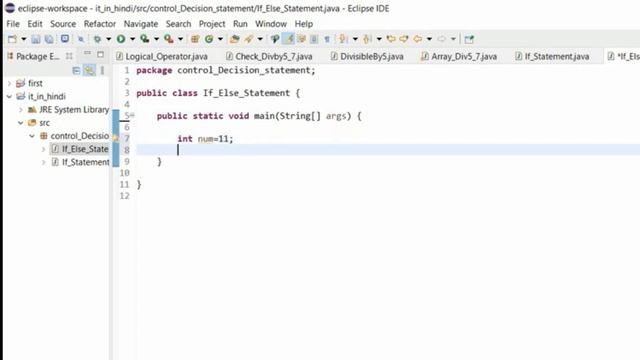Click the Pin Editor toolbar icon
640x360 pixels.
pyautogui.click(x=469, y=39)
